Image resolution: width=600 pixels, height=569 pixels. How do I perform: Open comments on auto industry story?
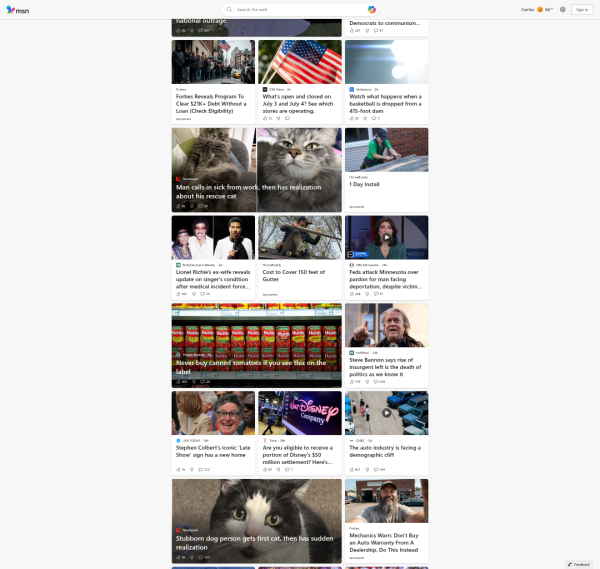coord(379,470)
